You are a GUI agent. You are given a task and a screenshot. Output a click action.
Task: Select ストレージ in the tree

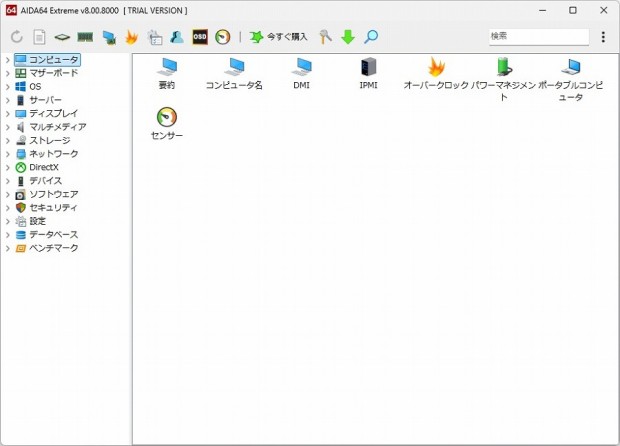coord(43,140)
